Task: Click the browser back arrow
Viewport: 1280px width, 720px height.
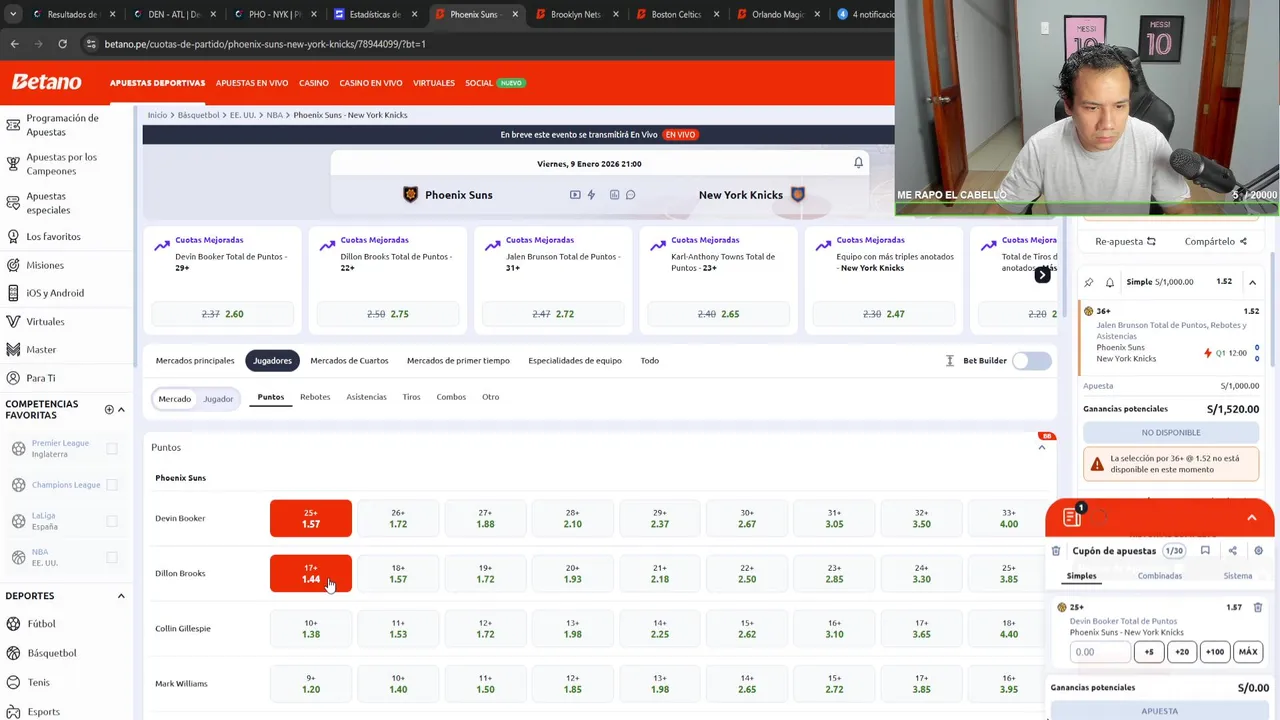Action: [14, 44]
